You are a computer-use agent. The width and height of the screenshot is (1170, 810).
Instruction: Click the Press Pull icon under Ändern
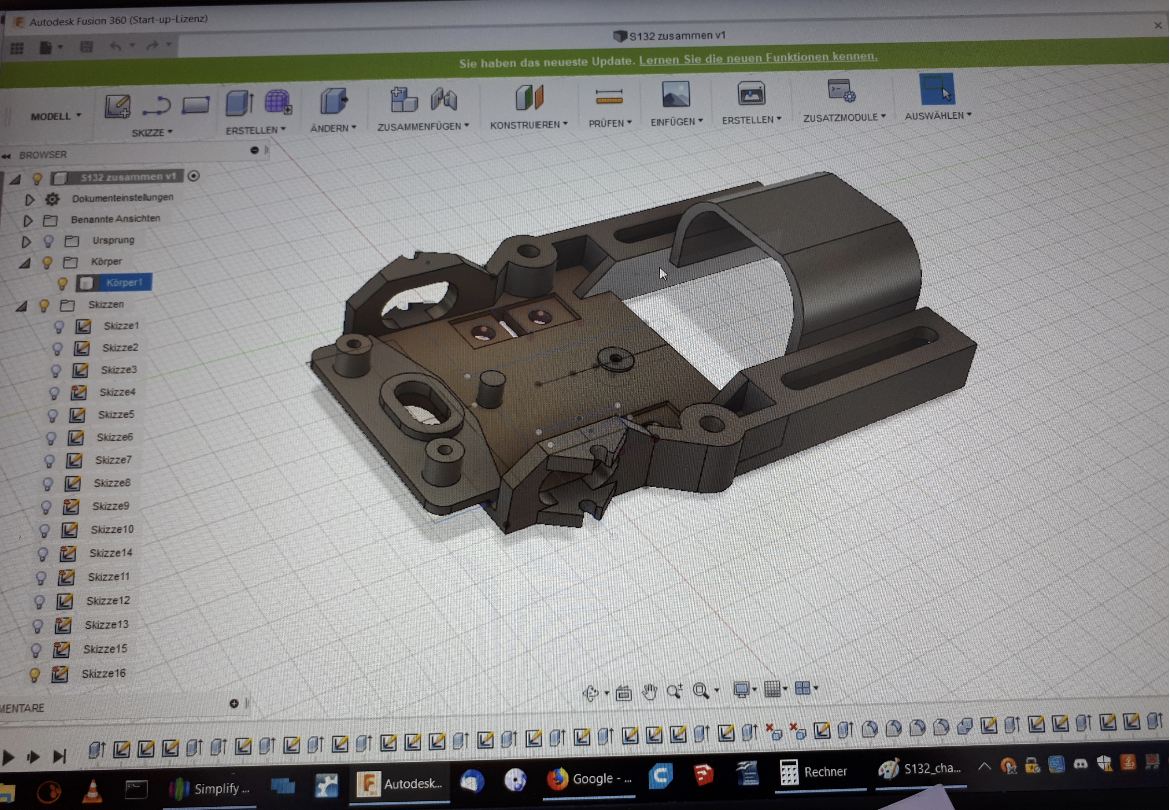333,101
